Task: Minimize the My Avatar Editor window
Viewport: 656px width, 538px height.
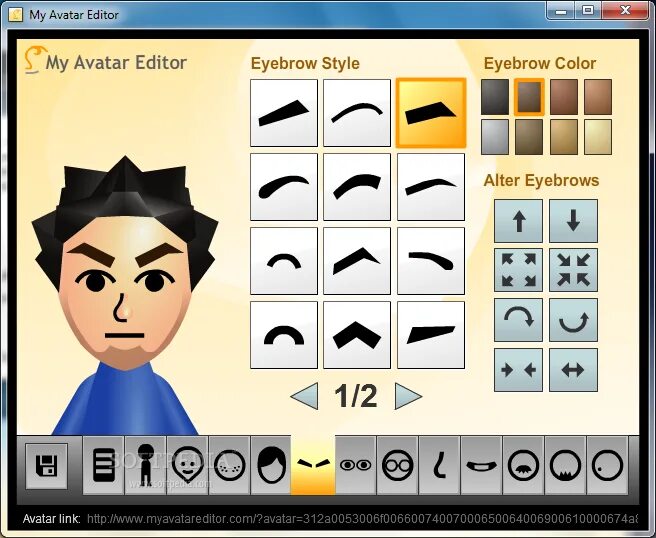Action: point(561,10)
